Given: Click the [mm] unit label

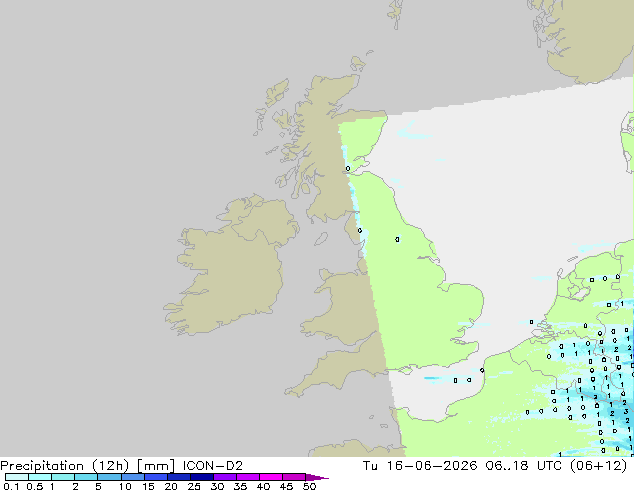Looking at the screenshot, I should [156, 466].
